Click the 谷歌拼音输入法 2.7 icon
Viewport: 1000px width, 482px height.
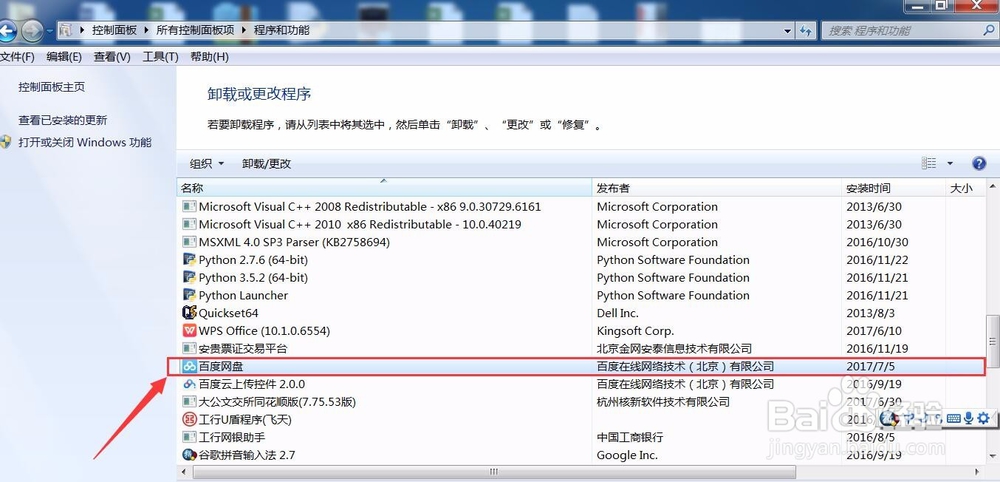(x=189, y=455)
